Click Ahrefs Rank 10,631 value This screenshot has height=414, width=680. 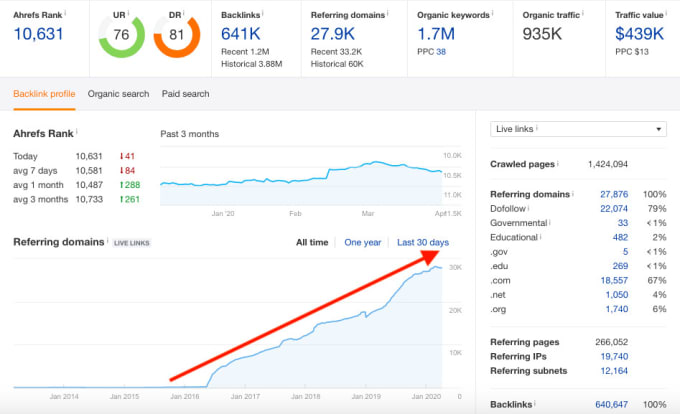pos(39,34)
